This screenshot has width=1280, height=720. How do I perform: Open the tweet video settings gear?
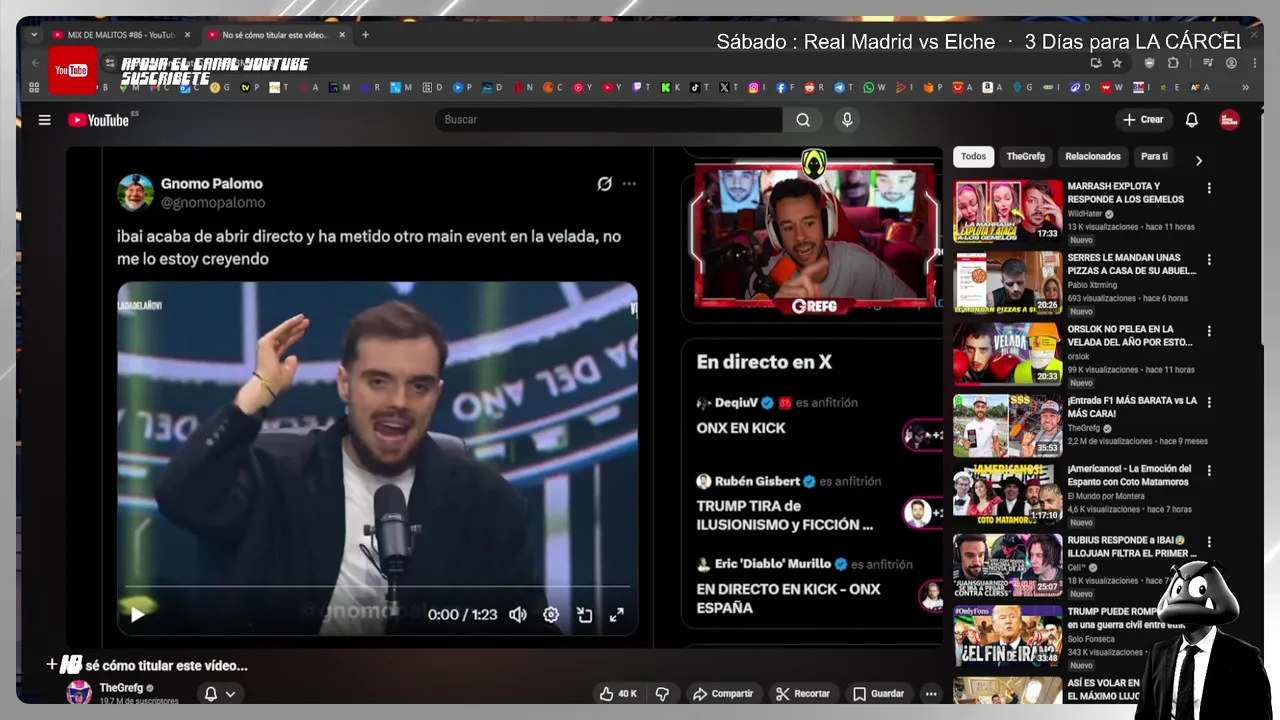click(551, 615)
